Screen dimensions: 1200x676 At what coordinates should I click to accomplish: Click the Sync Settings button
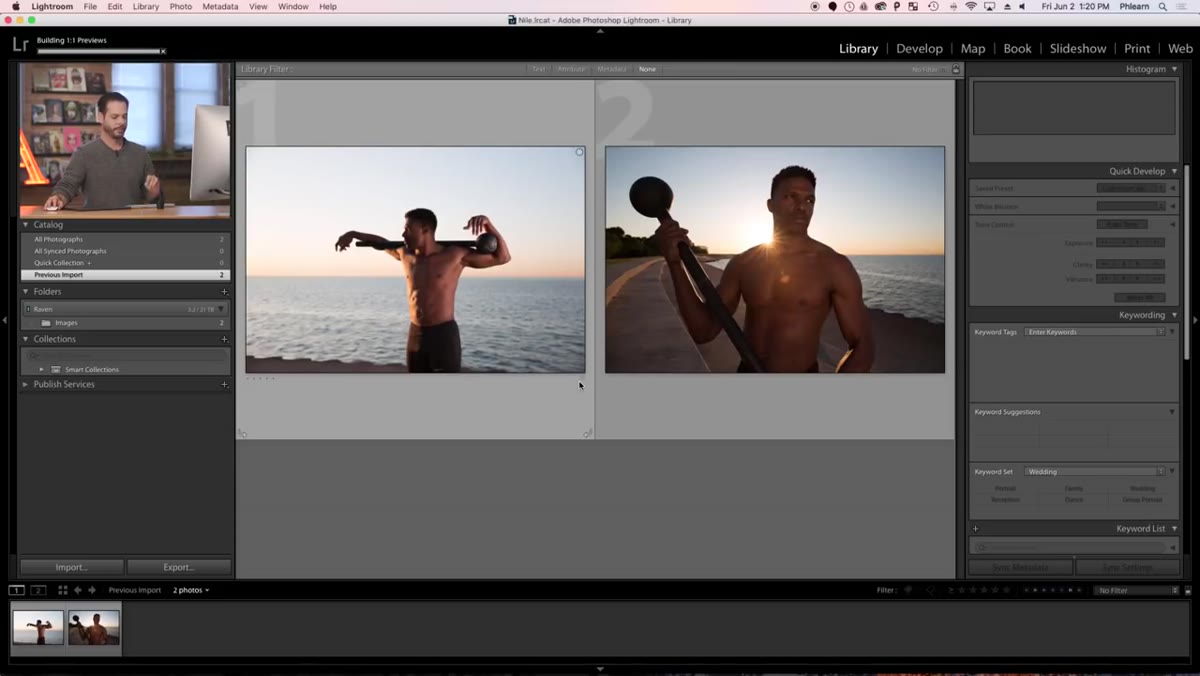1127,567
